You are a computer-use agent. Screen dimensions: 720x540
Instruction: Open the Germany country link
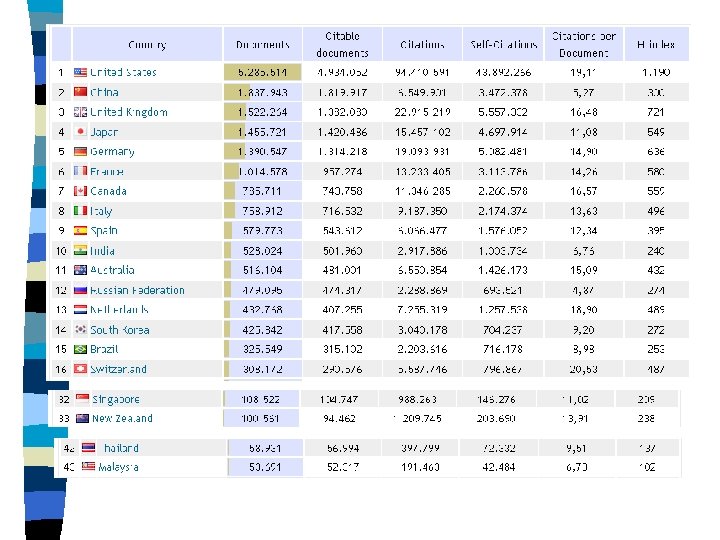(x=112, y=152)
